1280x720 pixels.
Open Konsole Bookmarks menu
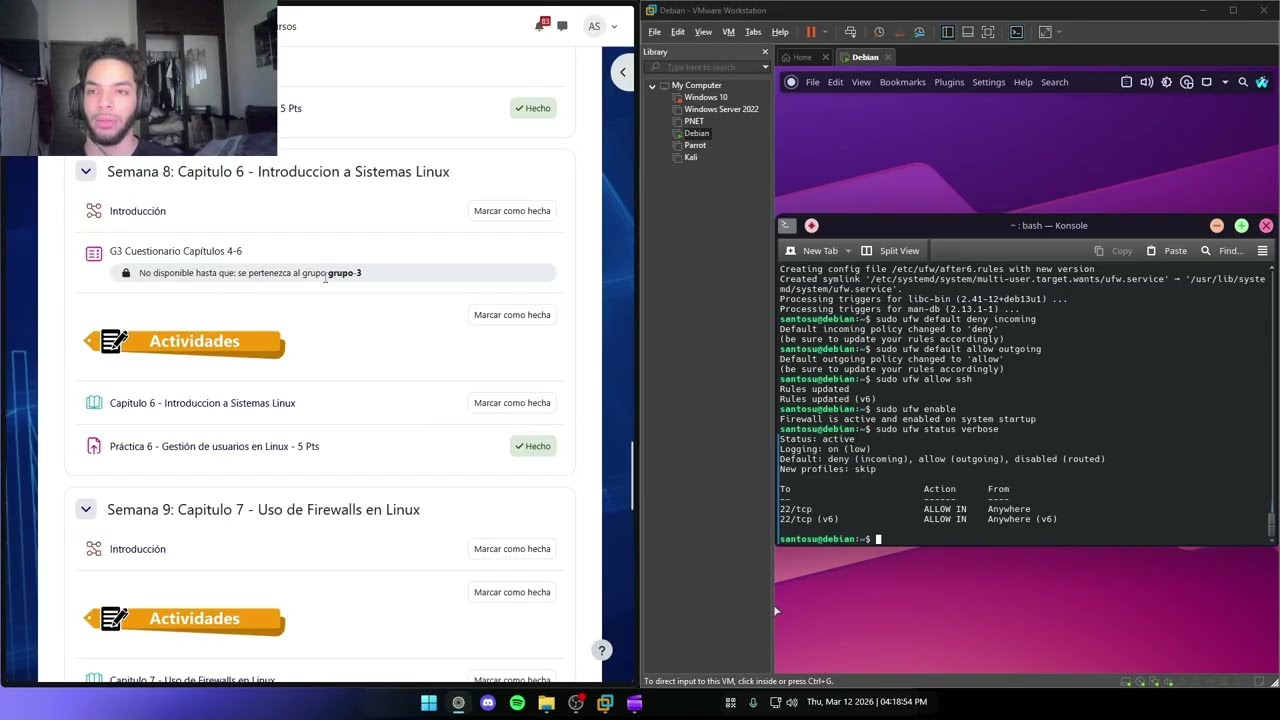[902, 82]
